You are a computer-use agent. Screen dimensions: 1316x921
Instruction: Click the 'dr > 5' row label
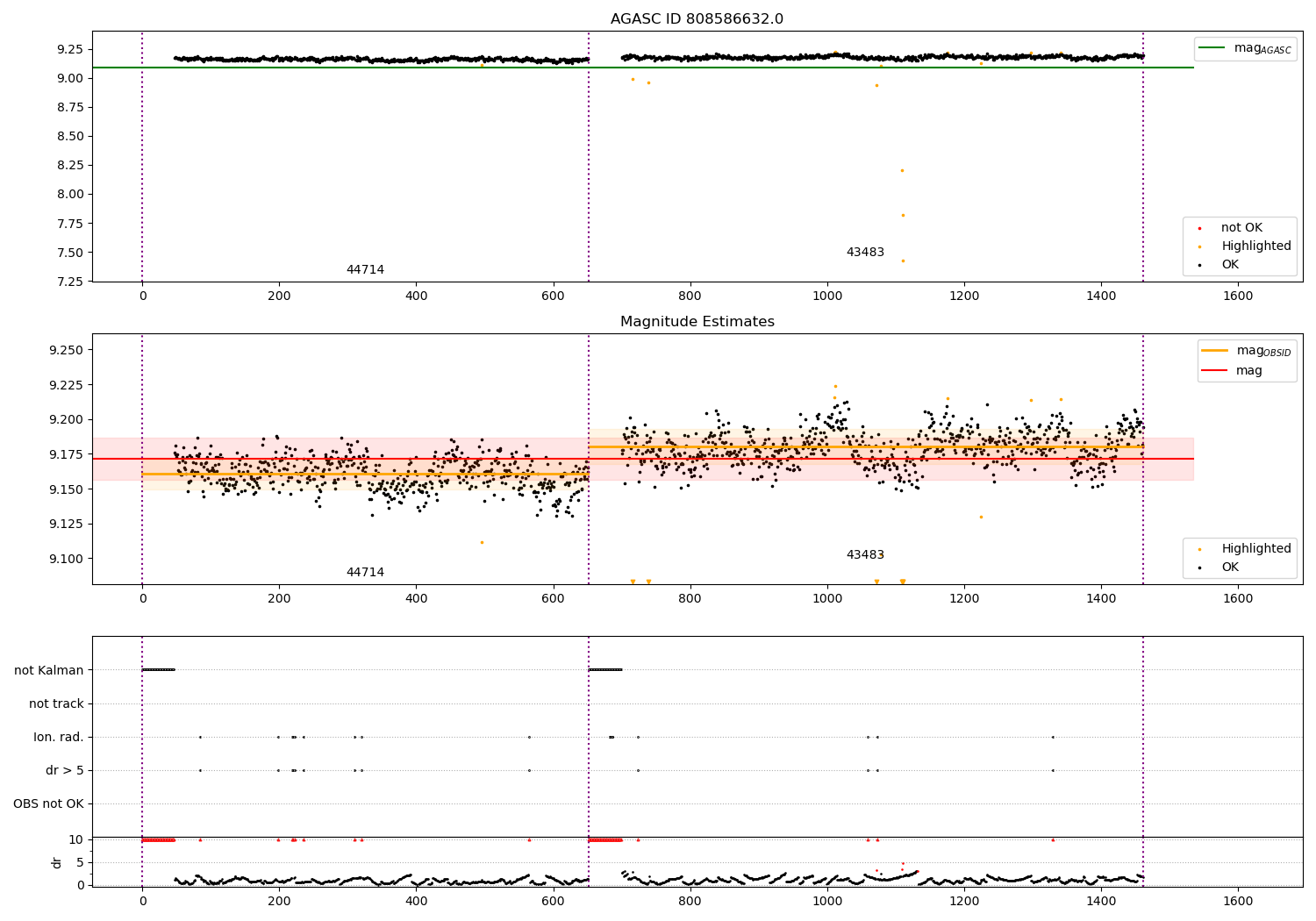(65, 770)
